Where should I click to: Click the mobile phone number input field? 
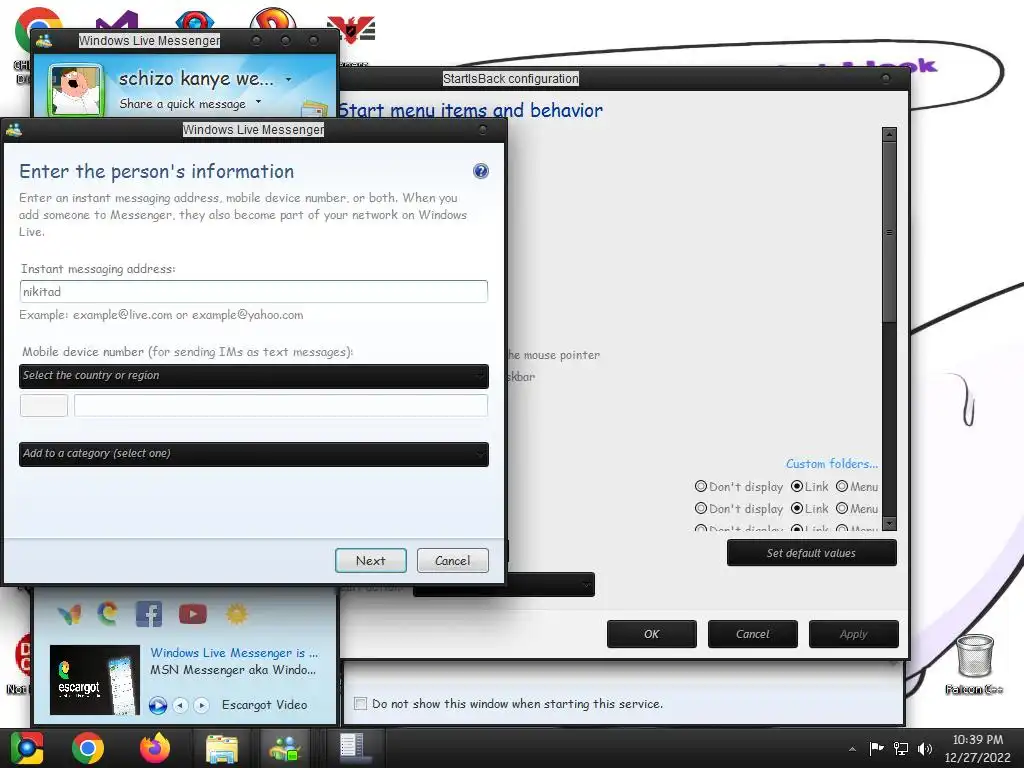tap(281, 405)
